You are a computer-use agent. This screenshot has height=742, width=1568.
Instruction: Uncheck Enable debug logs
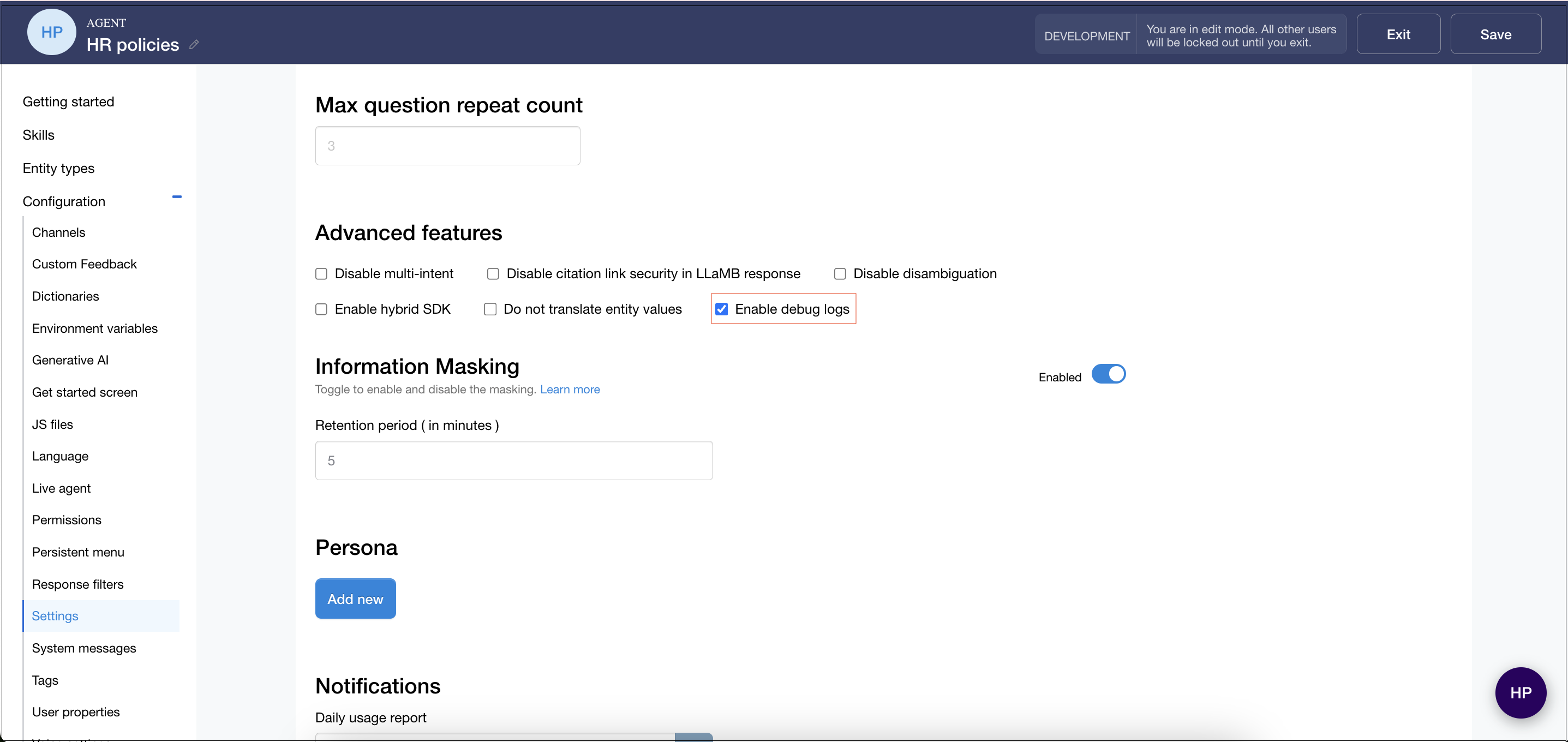[x=721, y=309]
